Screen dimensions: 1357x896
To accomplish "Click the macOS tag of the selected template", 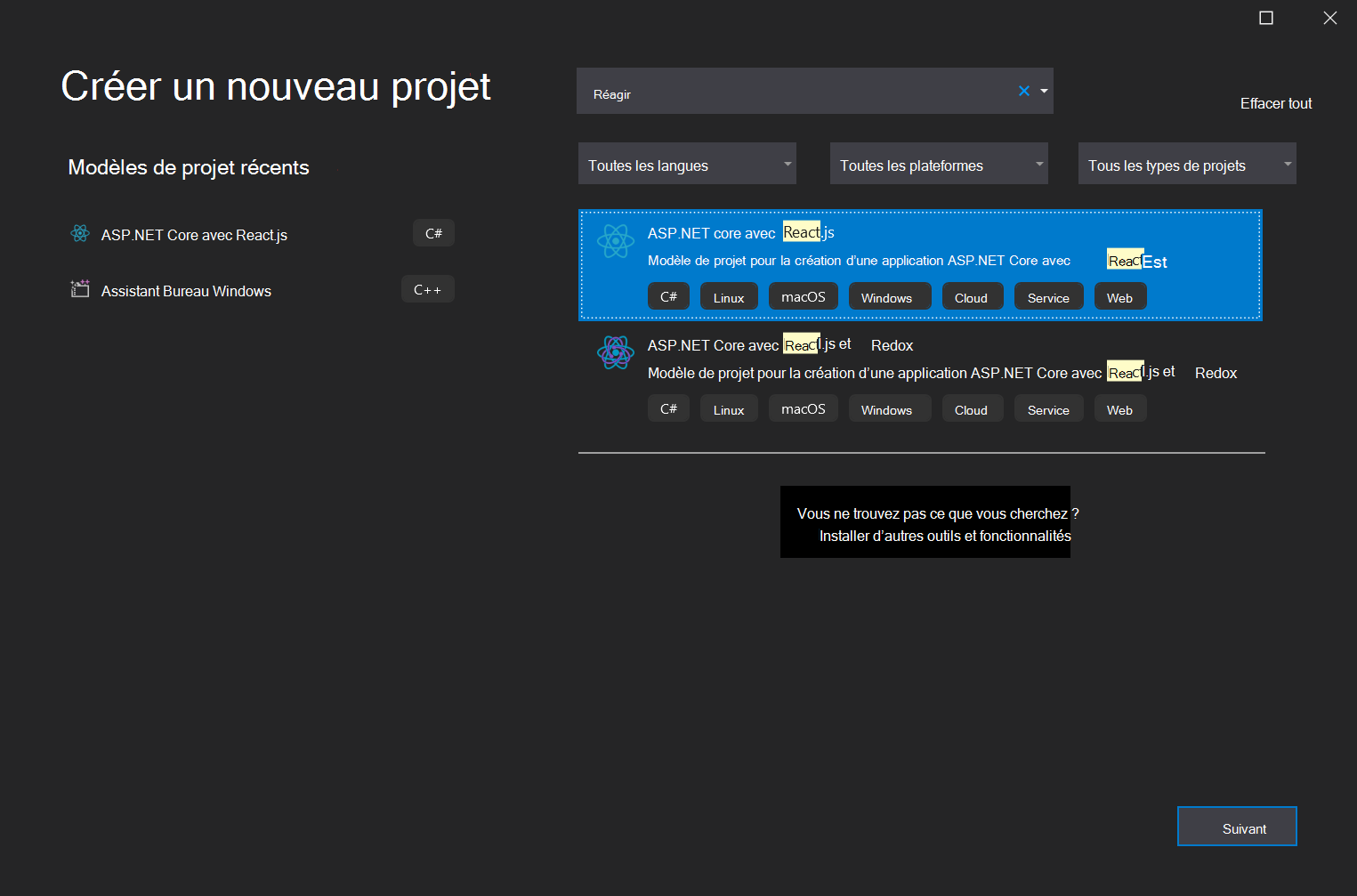I will (x=803, y=295).
